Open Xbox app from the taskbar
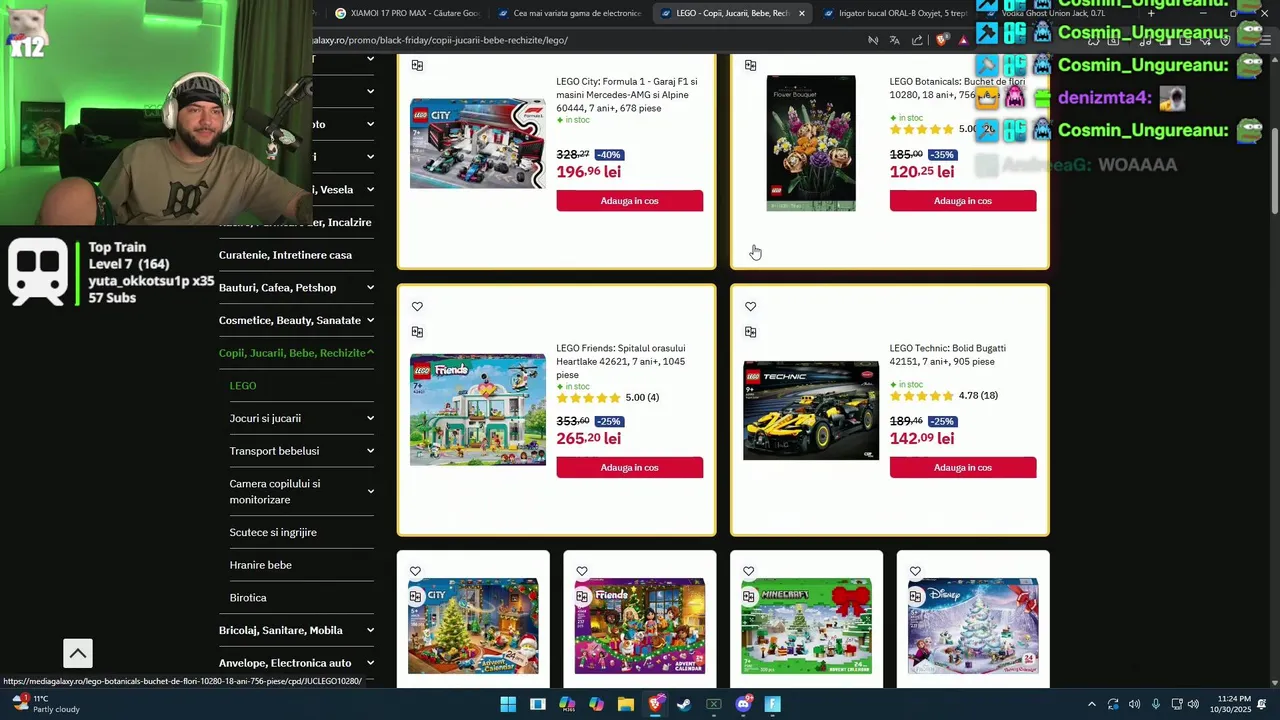The height and width of the screenshot is (720, 1280). point(714,704)
